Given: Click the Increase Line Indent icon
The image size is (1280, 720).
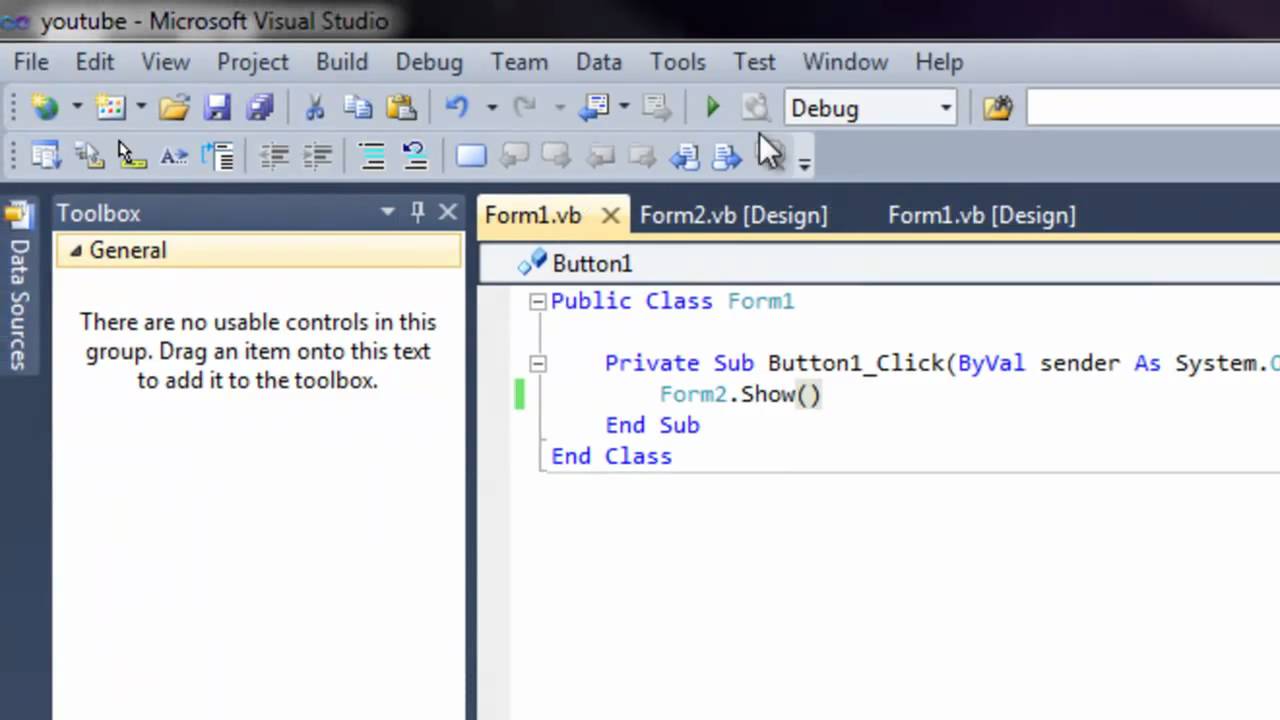Looking at the screenshot, I should pos(317,155).
